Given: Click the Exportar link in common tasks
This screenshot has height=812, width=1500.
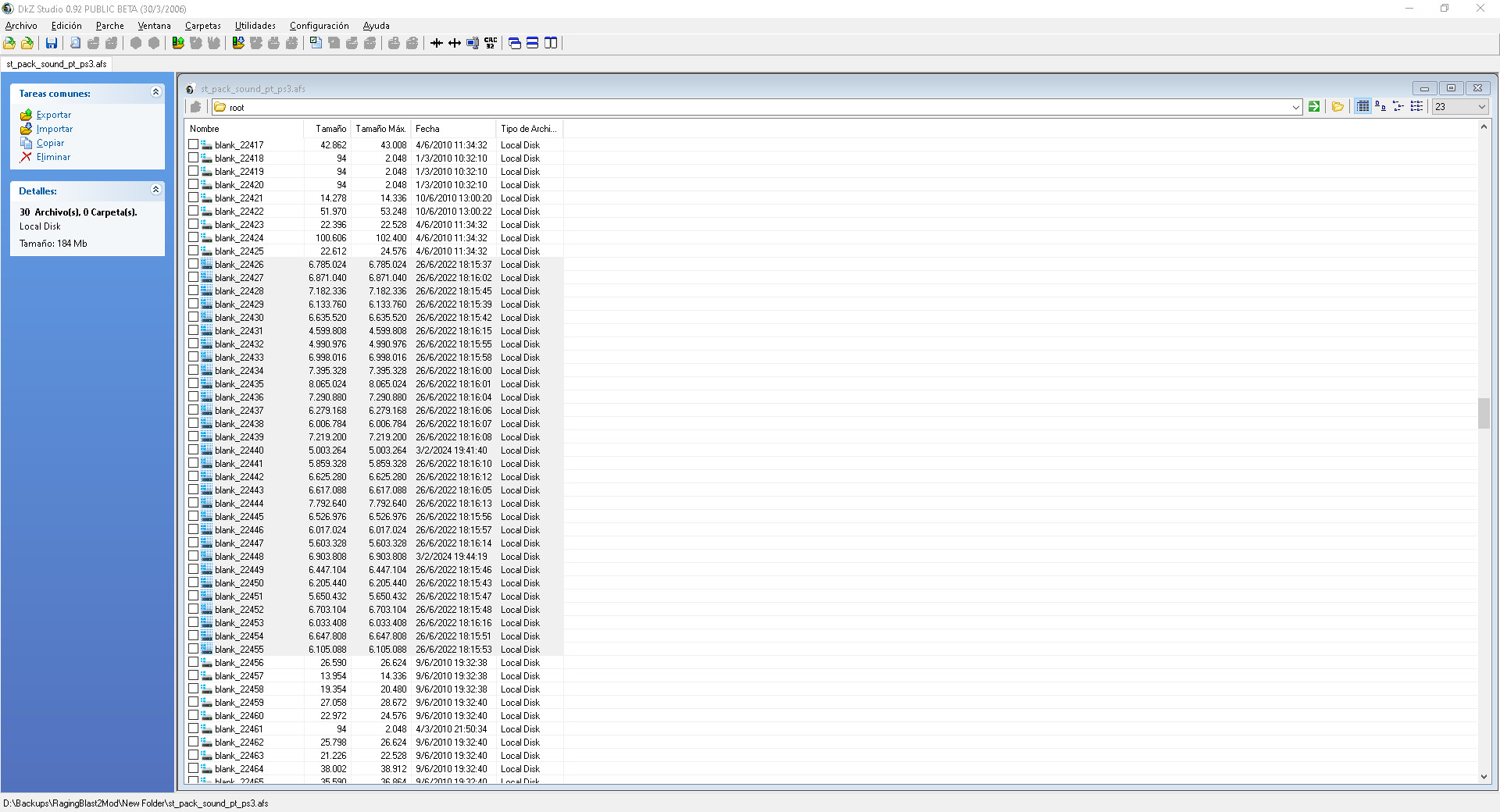Looking at the screenshot, I should point(53,115).
